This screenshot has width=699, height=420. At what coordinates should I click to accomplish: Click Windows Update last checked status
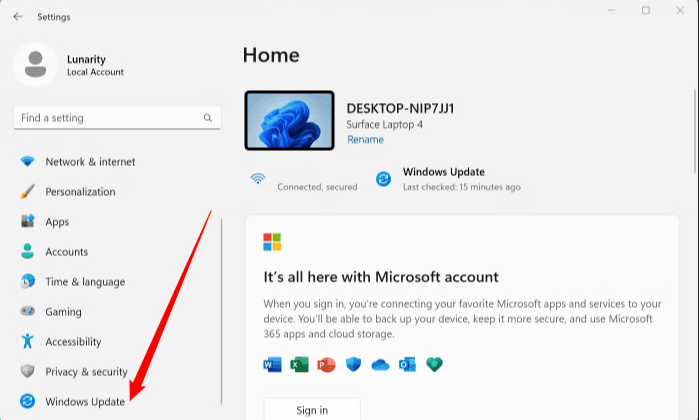[462, 187]
